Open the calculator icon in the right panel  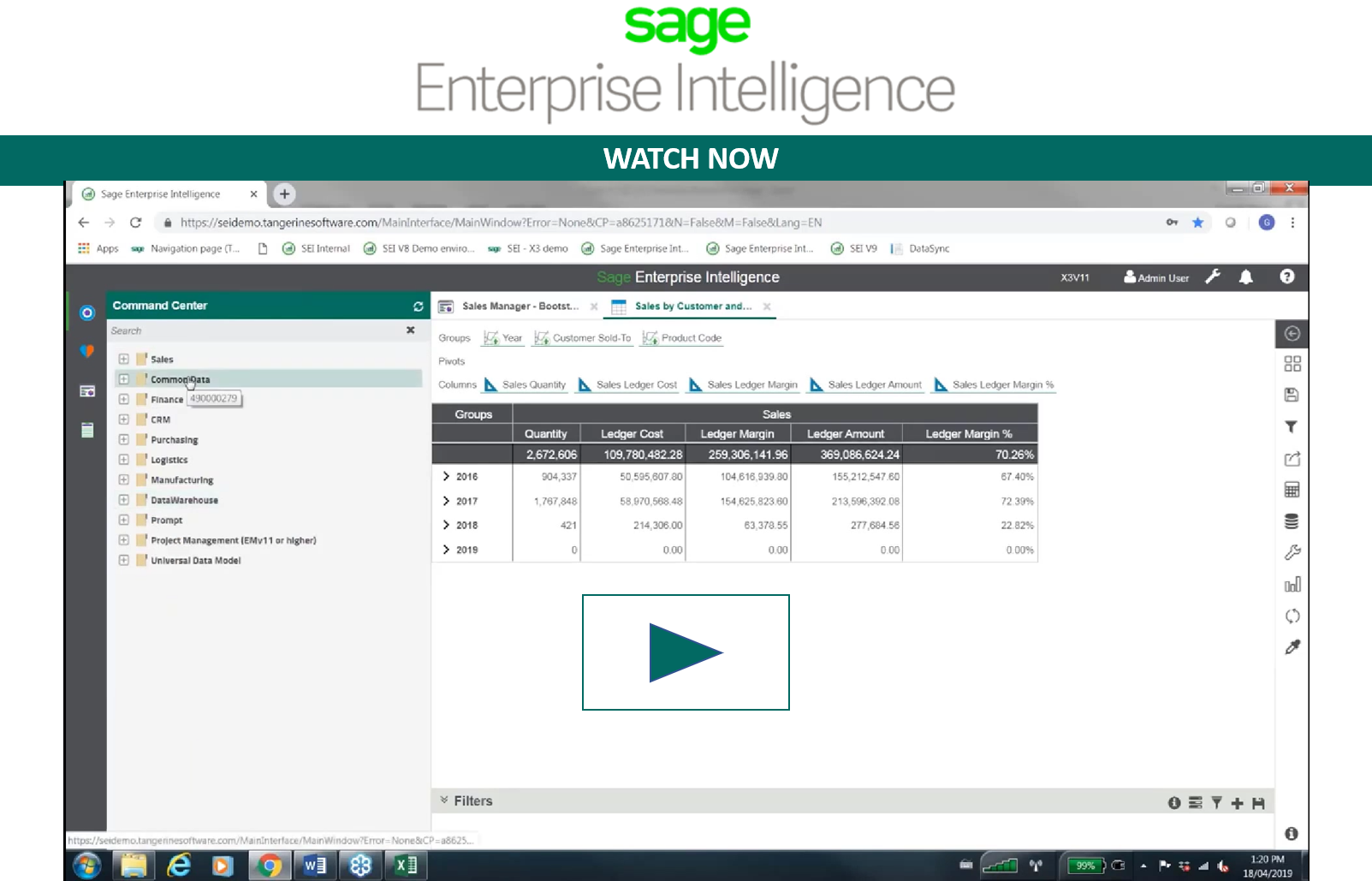[x=1292, y=489]
